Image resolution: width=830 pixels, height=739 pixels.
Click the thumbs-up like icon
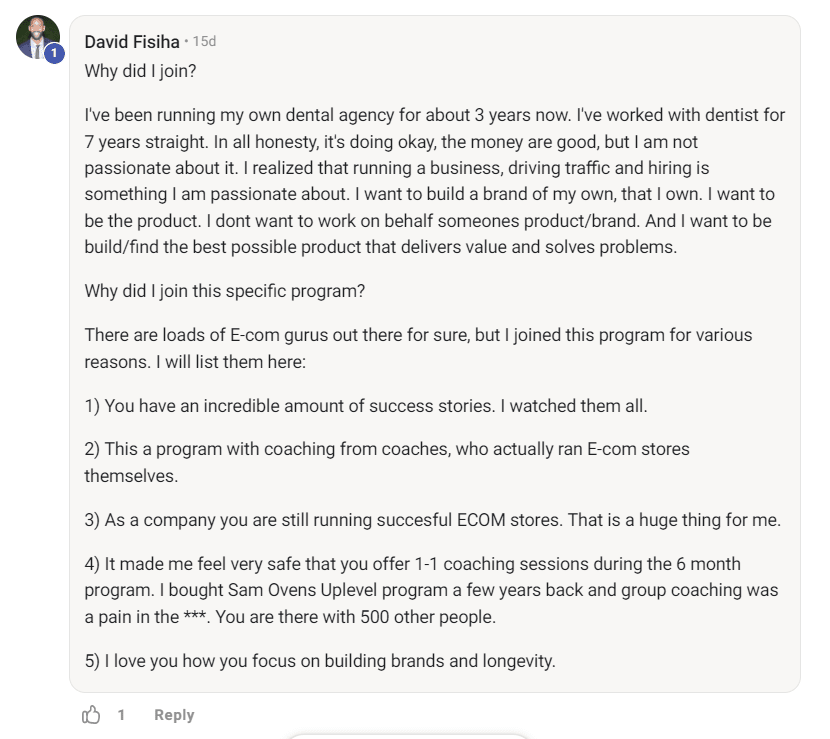pos(91,715)
